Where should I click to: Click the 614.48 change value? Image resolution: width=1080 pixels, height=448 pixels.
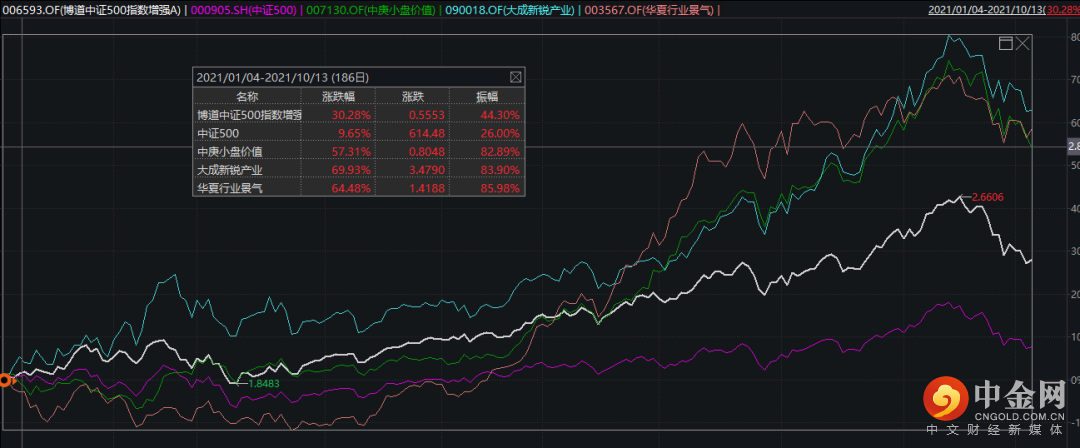428,133
